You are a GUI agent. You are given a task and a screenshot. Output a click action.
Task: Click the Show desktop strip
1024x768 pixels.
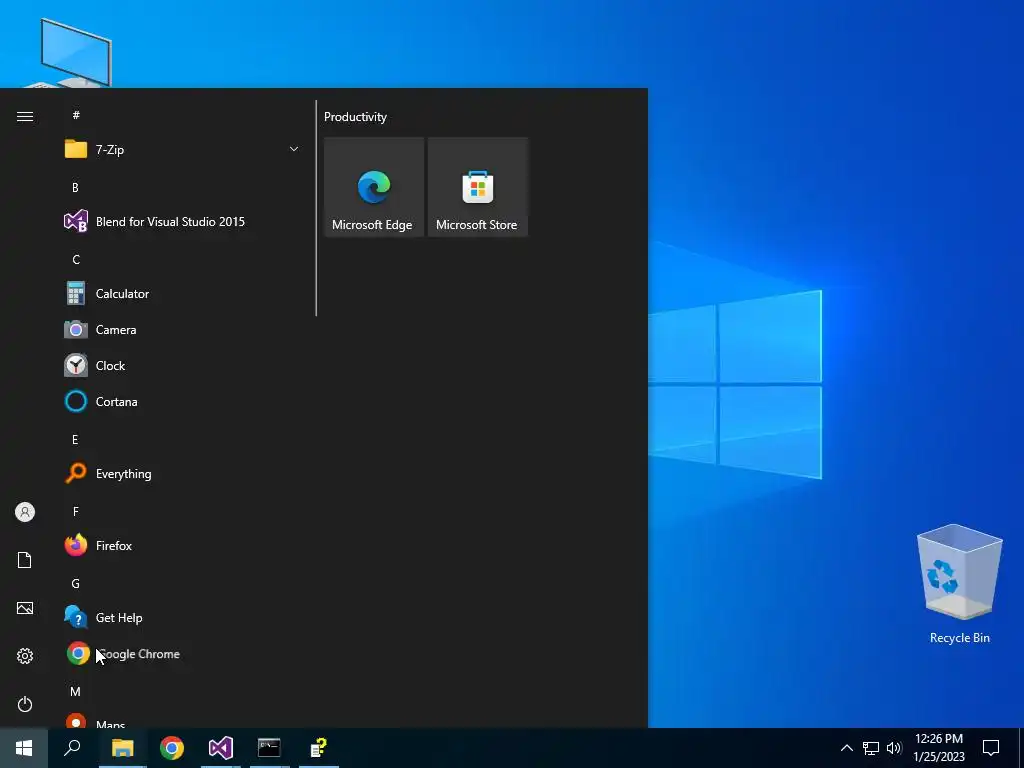coord(1021,748)
